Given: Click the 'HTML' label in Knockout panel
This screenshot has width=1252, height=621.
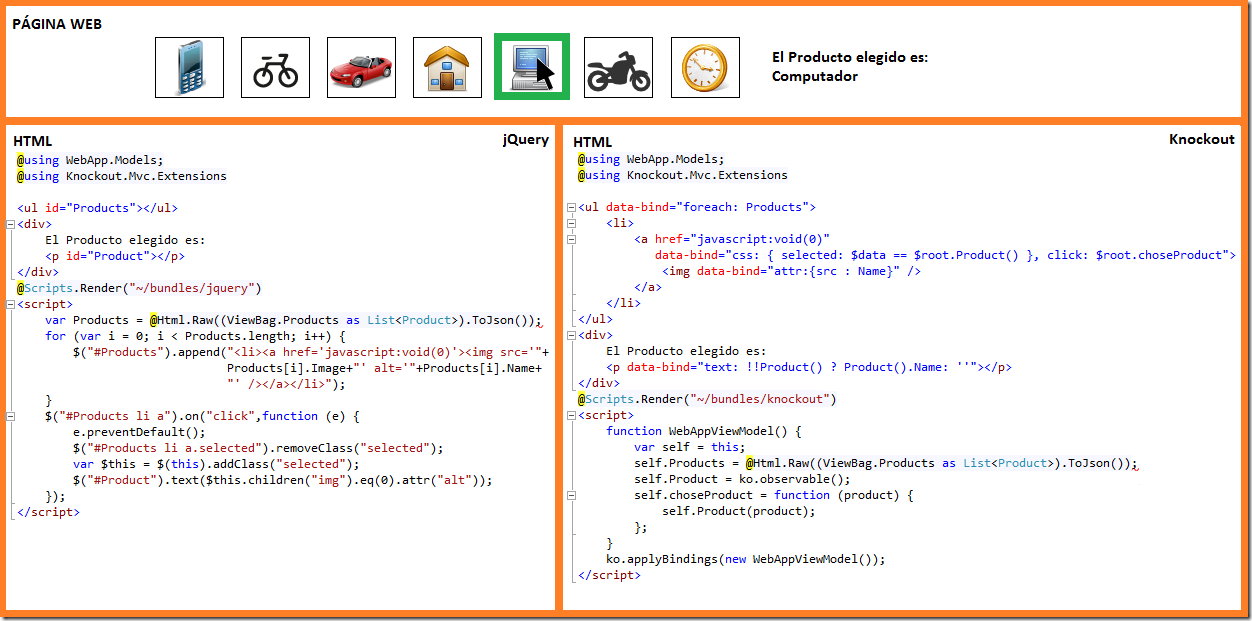Looking at the screenshot, I should pyautogui.click(x=593, y=142).
